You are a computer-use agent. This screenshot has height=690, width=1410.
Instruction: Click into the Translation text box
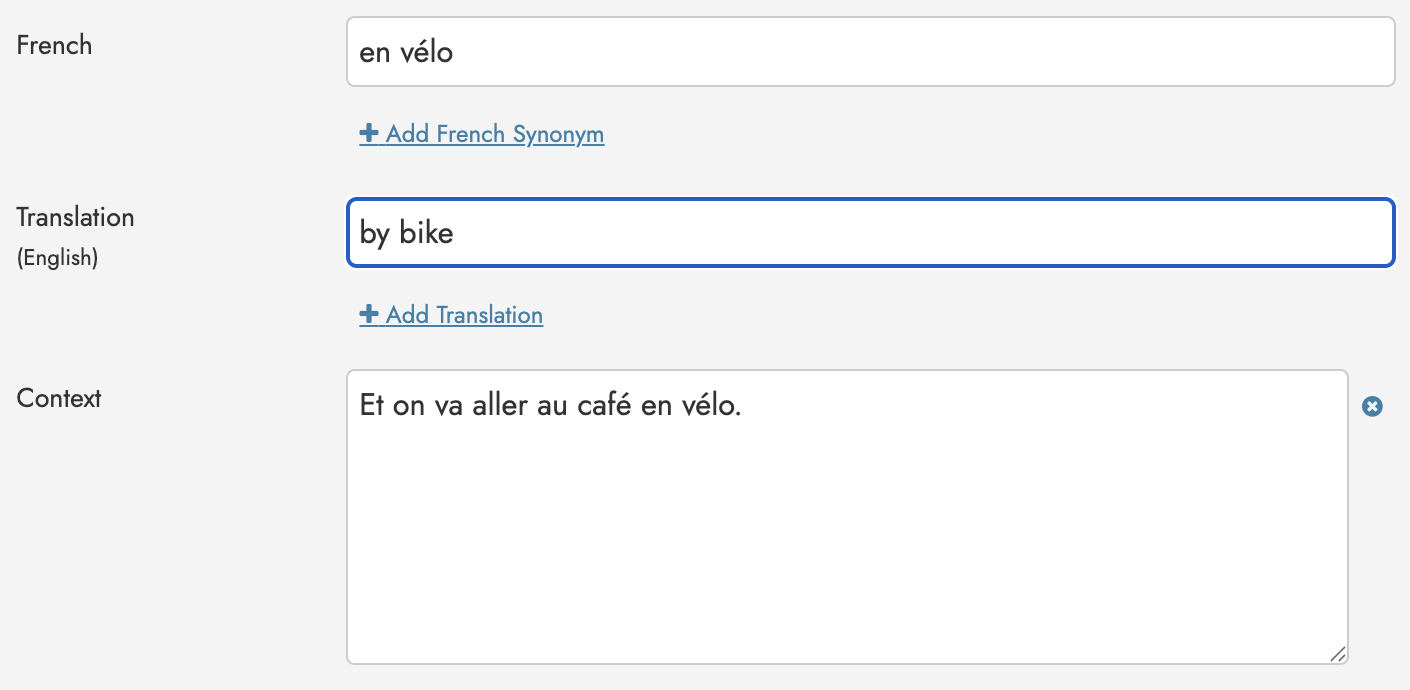click(x=870, y=233)
